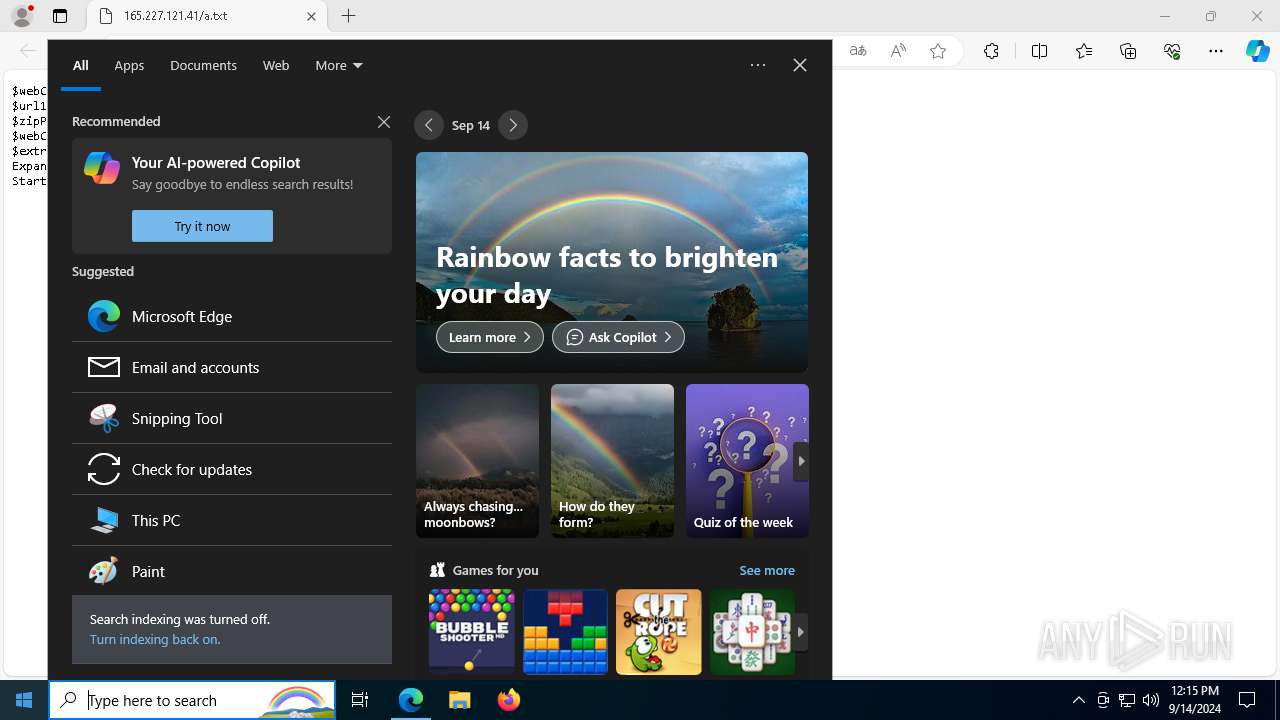Click Learn more about rainbow facts
The width and height of the screenshot is (1280, 720).
[490, 337]
